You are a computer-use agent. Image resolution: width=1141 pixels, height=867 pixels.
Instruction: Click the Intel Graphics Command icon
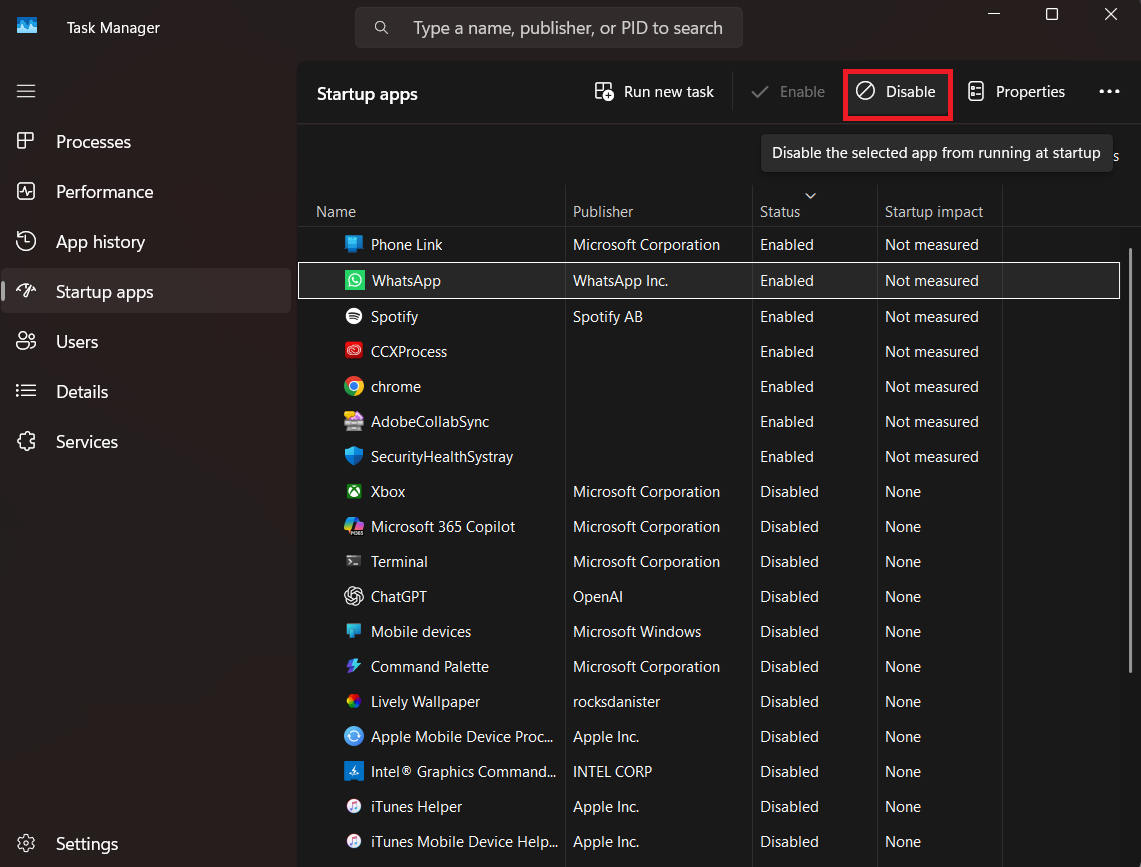tap(354, 771)
